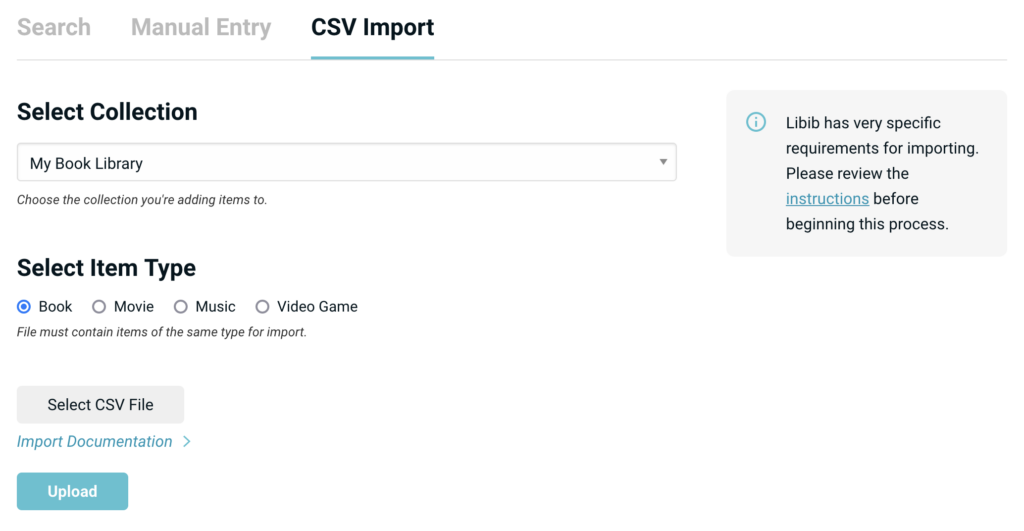Click the Select Item Type heading
This screenshot has width=1024, height=531.
(x=106, y=268)
